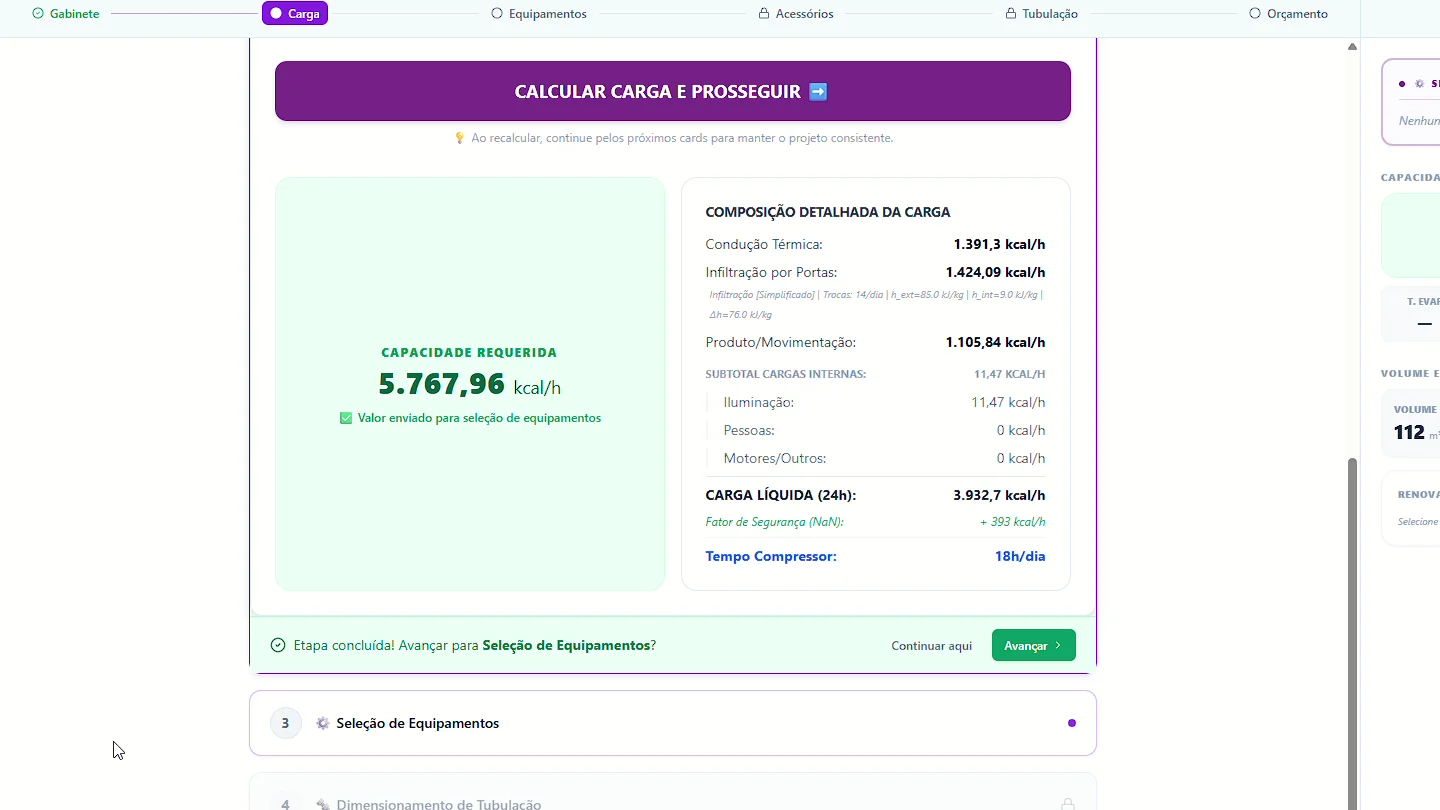Click the gear icon in right sidebar card
The width and height of the screenshot is (1440, 810).
point(1419,84)
